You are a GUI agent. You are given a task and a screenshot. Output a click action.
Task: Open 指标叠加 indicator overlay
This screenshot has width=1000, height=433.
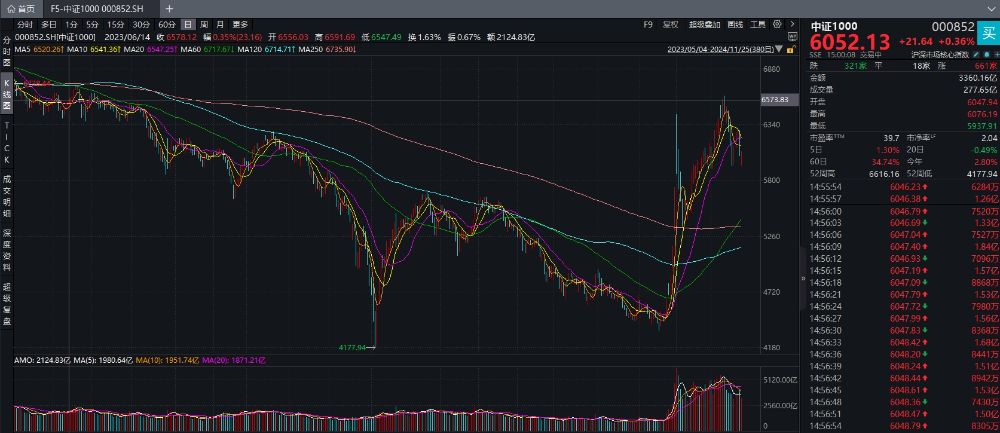point(706,23)
